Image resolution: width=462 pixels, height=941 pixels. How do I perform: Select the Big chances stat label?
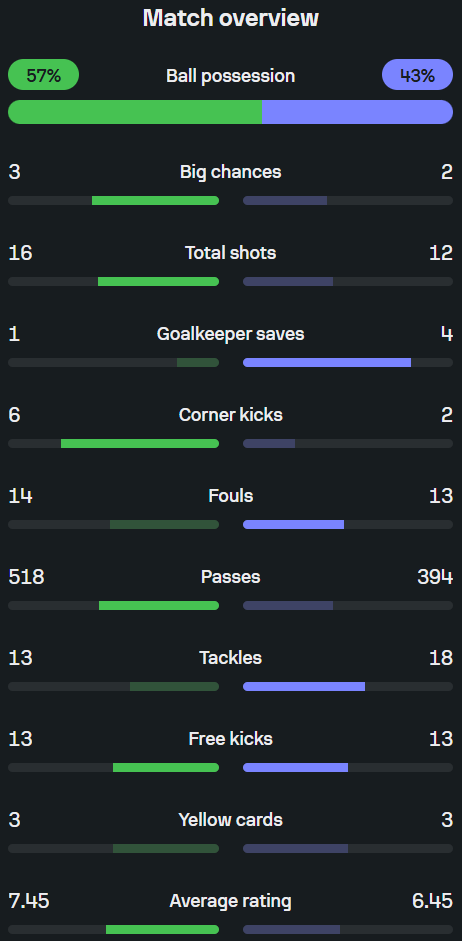(x=230, y=172)
